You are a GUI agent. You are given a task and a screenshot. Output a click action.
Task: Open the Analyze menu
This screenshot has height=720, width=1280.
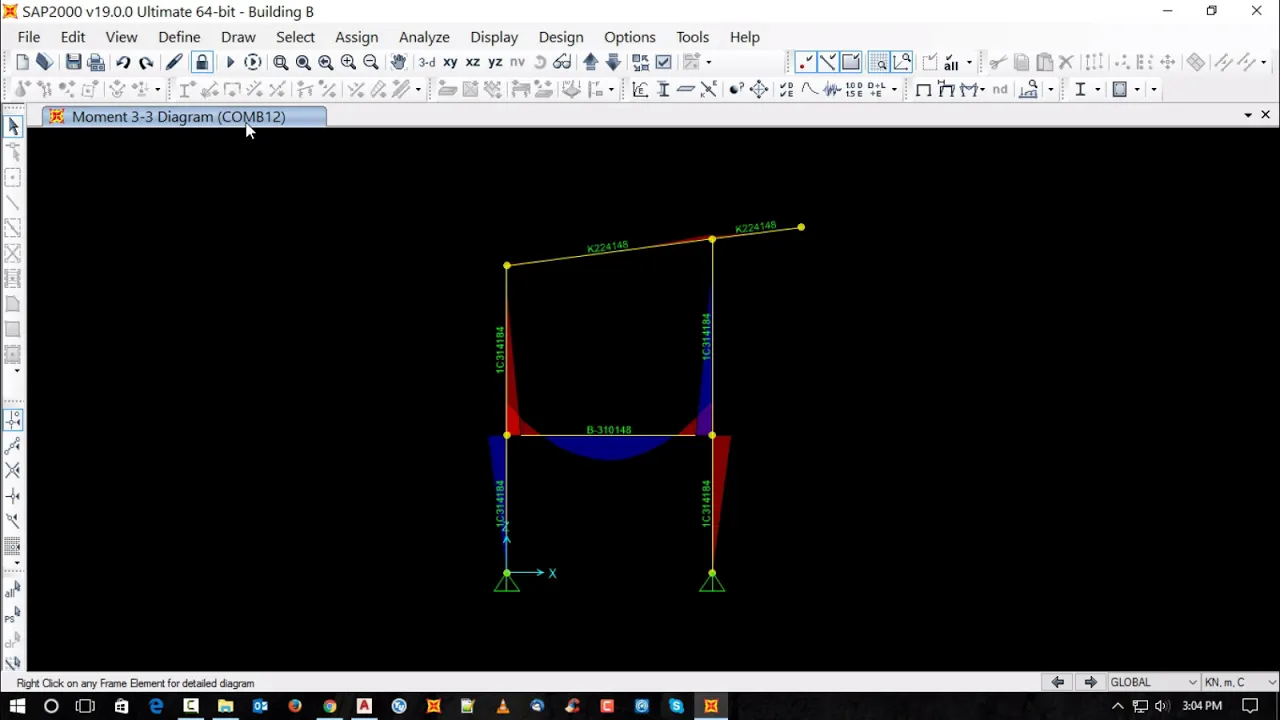click(x=424, y=37)
